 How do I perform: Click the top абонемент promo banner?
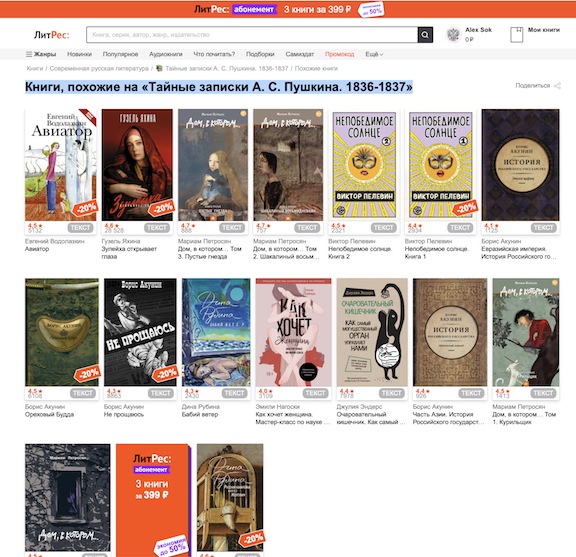(x=288, y=9)
